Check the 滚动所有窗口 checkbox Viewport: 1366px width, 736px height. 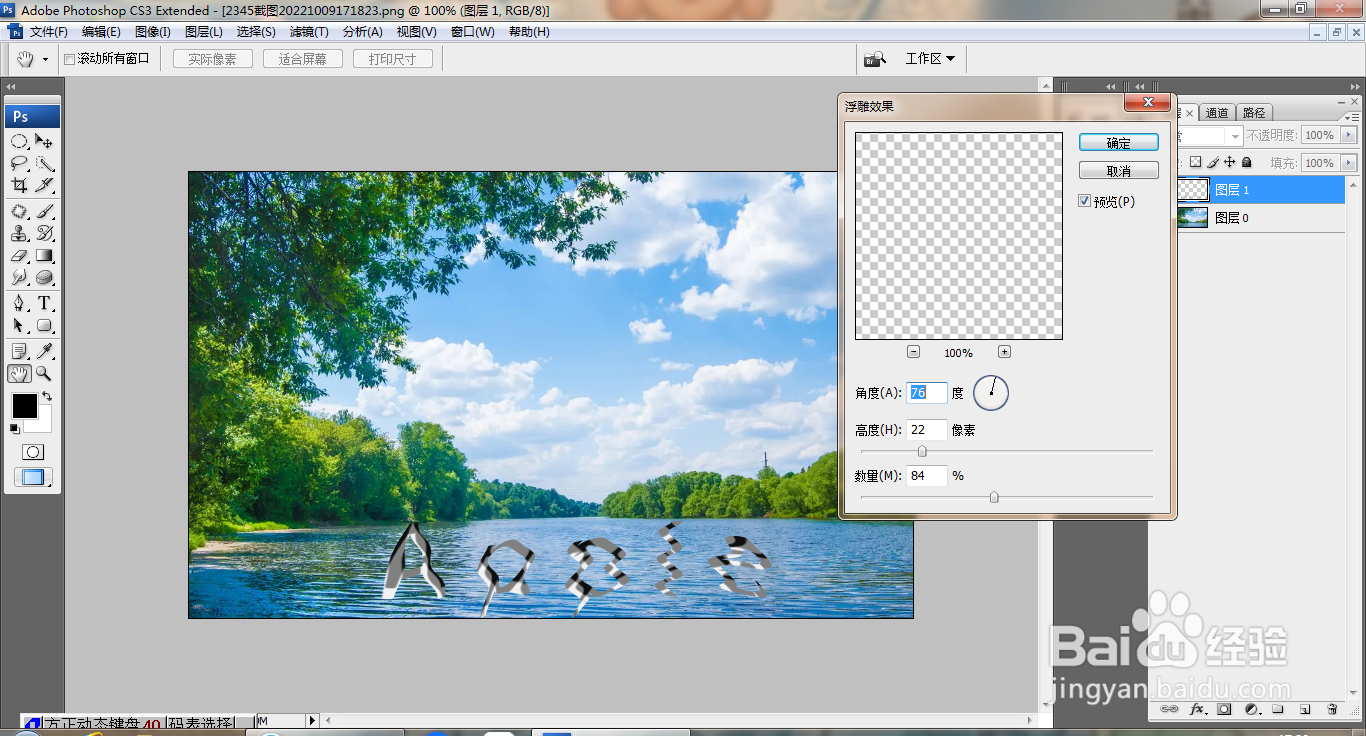pos(69,59)
